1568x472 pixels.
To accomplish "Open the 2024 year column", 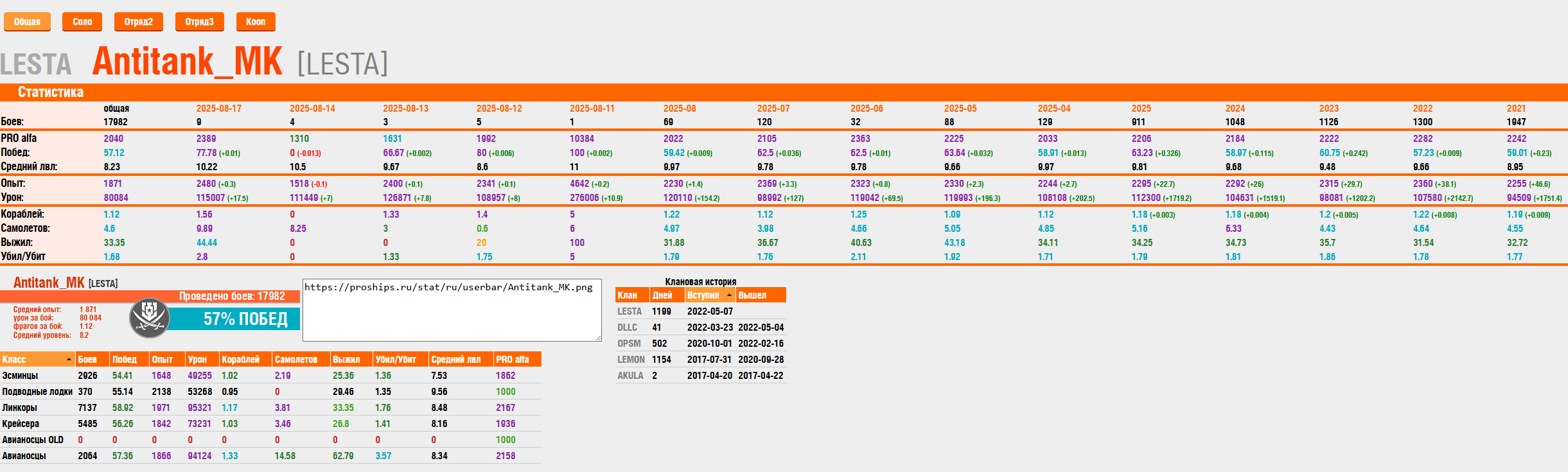I will 1235,109.
